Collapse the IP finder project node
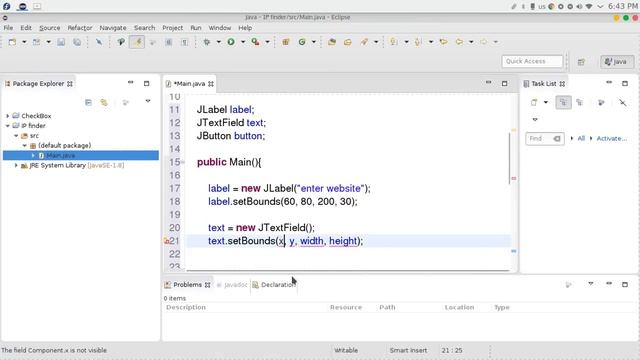The image size is (640, 360). click(7, 126)
